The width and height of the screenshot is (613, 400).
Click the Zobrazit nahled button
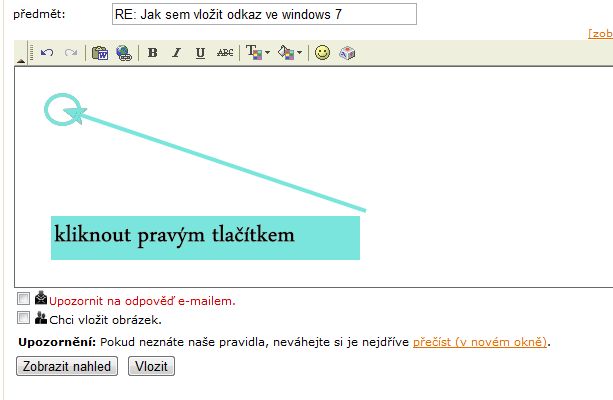pyautogui.click(x=67, y=366)
